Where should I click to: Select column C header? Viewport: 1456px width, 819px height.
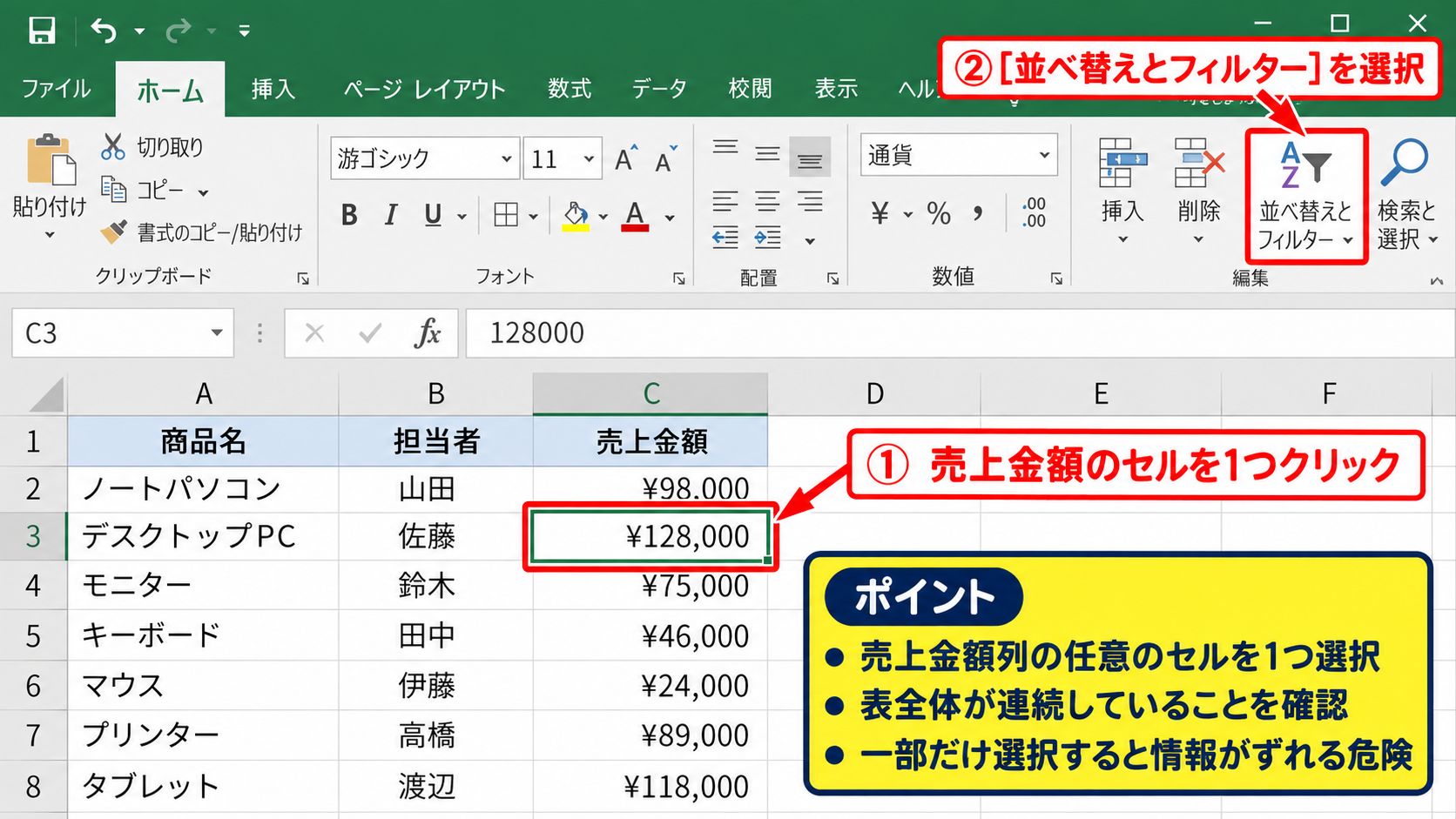(x=650, y=393)
